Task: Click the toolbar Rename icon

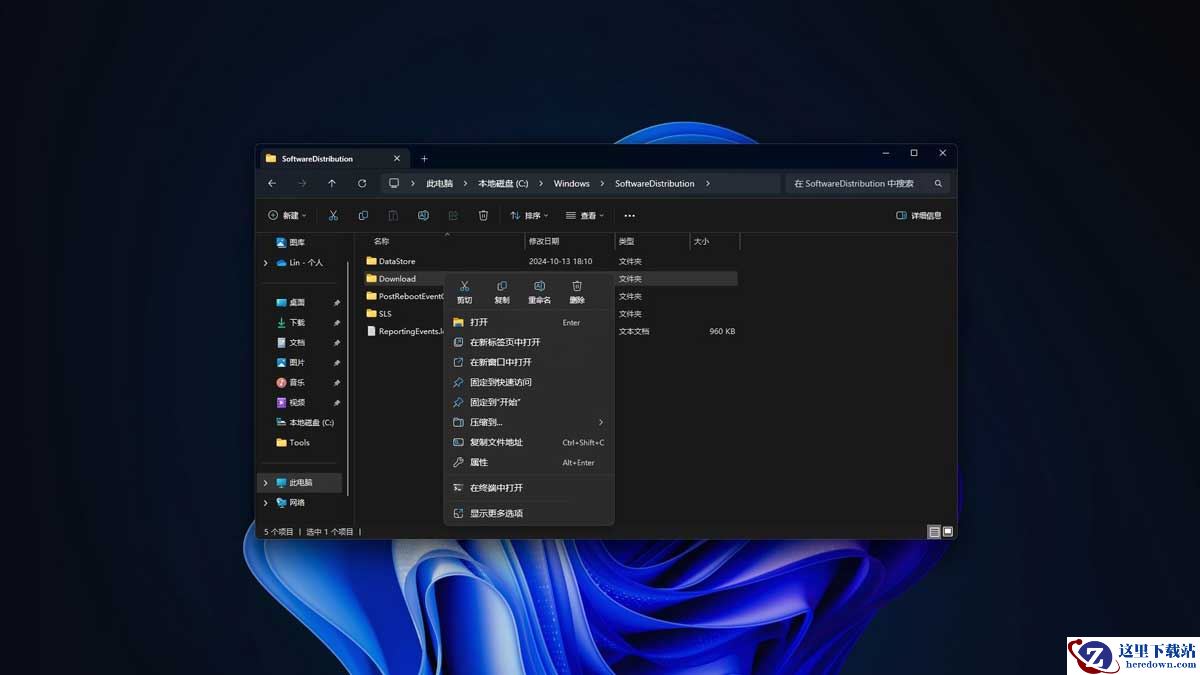Action: (x=423, y=215)
